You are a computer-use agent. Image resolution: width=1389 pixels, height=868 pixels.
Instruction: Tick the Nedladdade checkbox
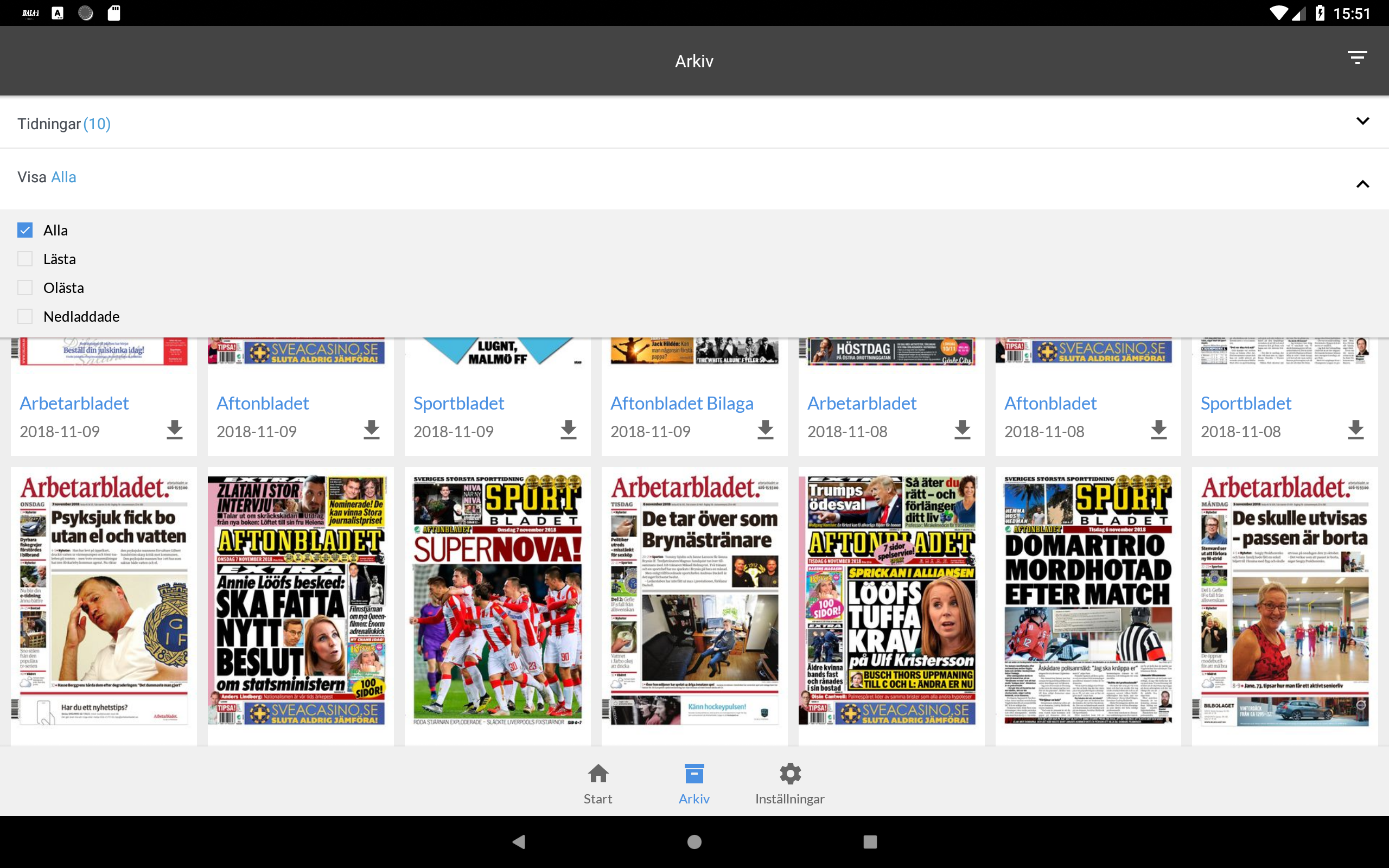pyautogui.click(x=24, y=316)
